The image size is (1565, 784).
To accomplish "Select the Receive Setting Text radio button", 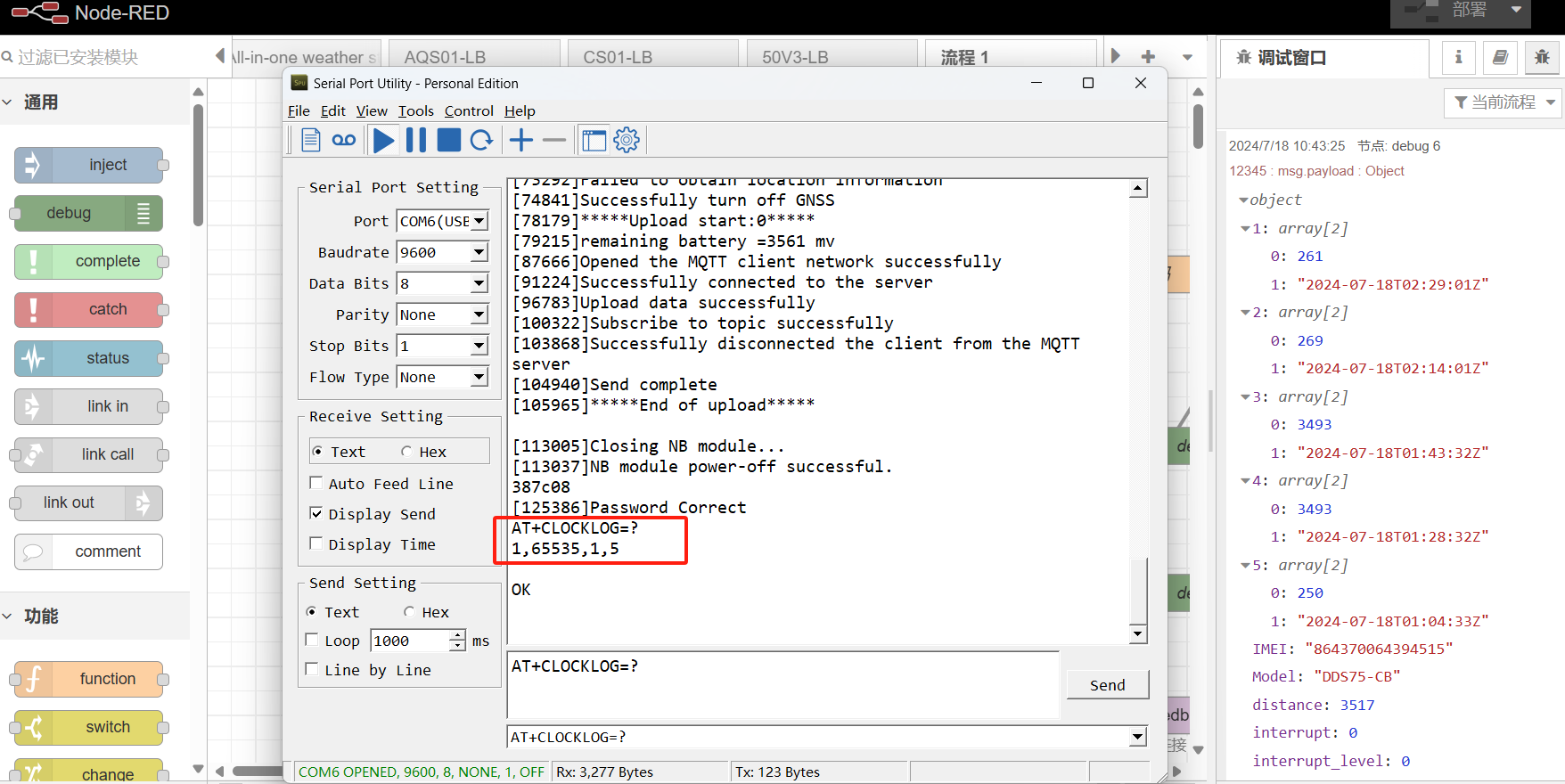I will point(317,452).
